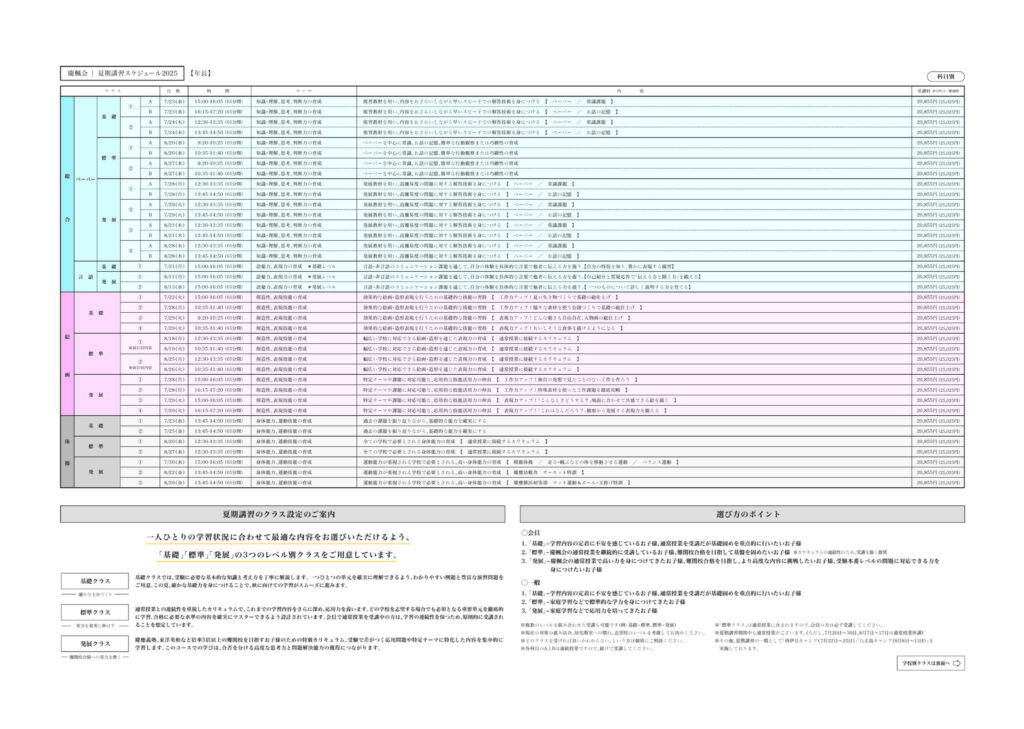Click the gray 体操 subject column cell
The image size is (1024, 729).
[67, 451]
